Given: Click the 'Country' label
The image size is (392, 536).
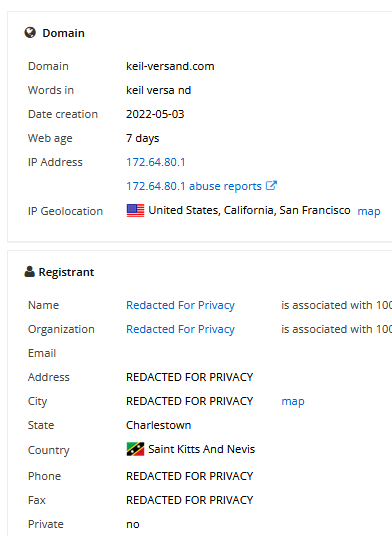Looking at the screenshot, I should (49, 450).
